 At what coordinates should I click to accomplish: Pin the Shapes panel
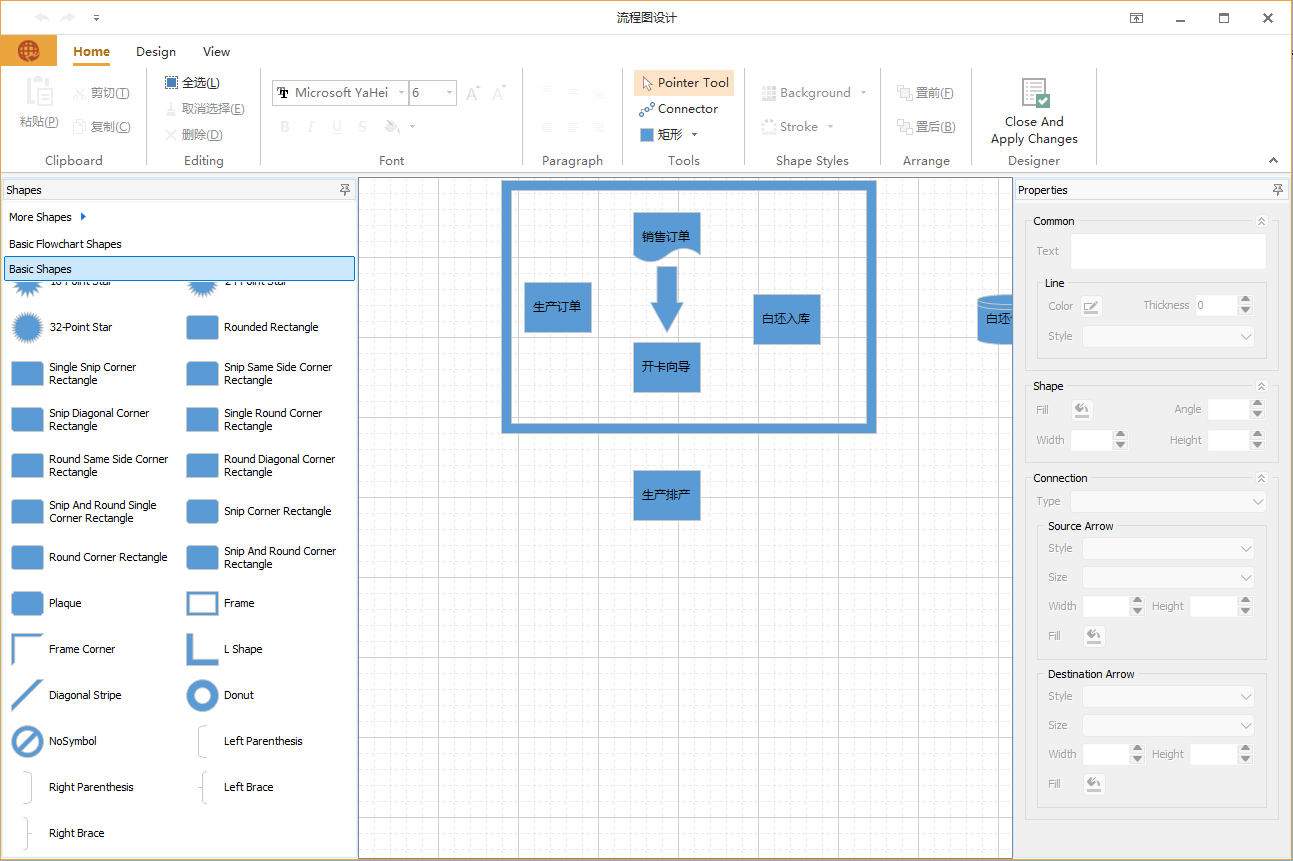pyautogui.click(x=345, y=190)
